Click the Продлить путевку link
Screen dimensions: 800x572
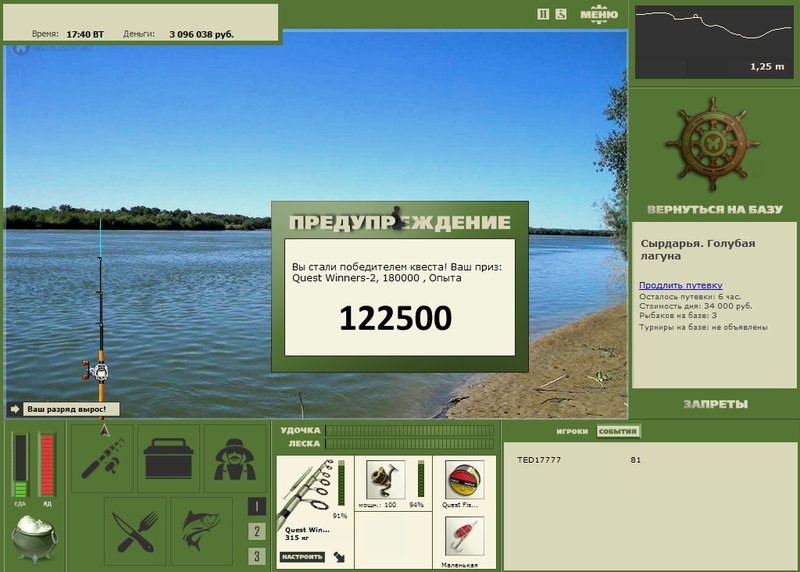pos(681,285)
